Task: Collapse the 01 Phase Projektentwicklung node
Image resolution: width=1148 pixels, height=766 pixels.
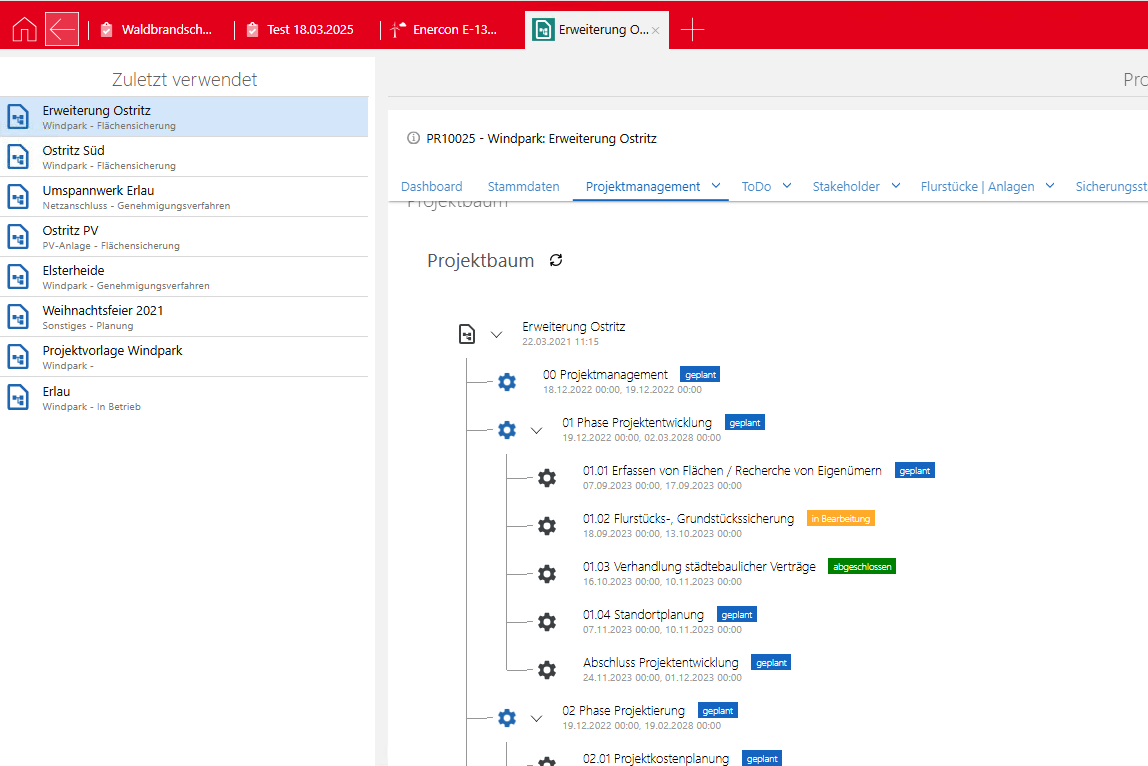Action: [x=536, y=431]
